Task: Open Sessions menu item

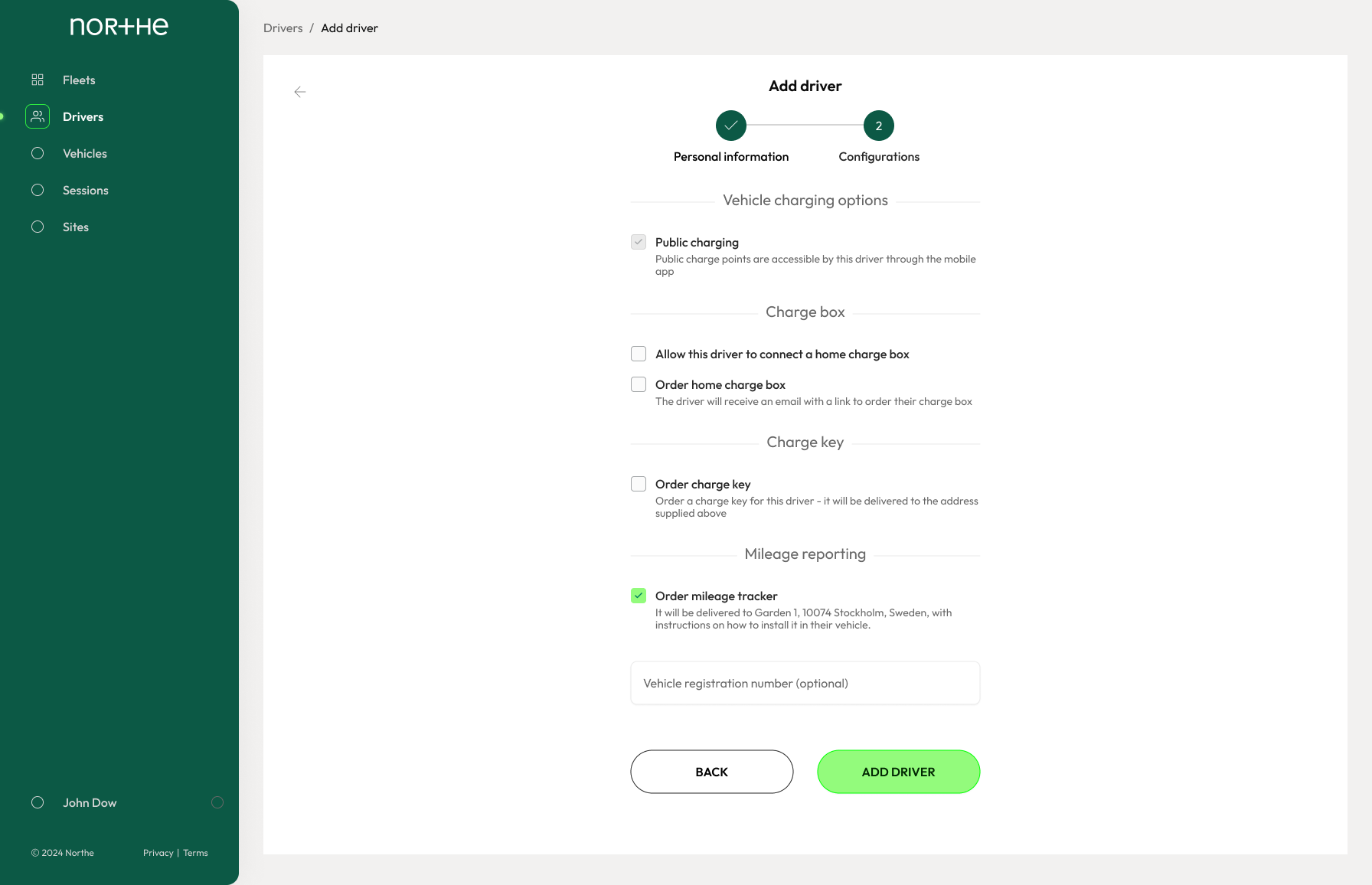Action: (x=86, y=190)
